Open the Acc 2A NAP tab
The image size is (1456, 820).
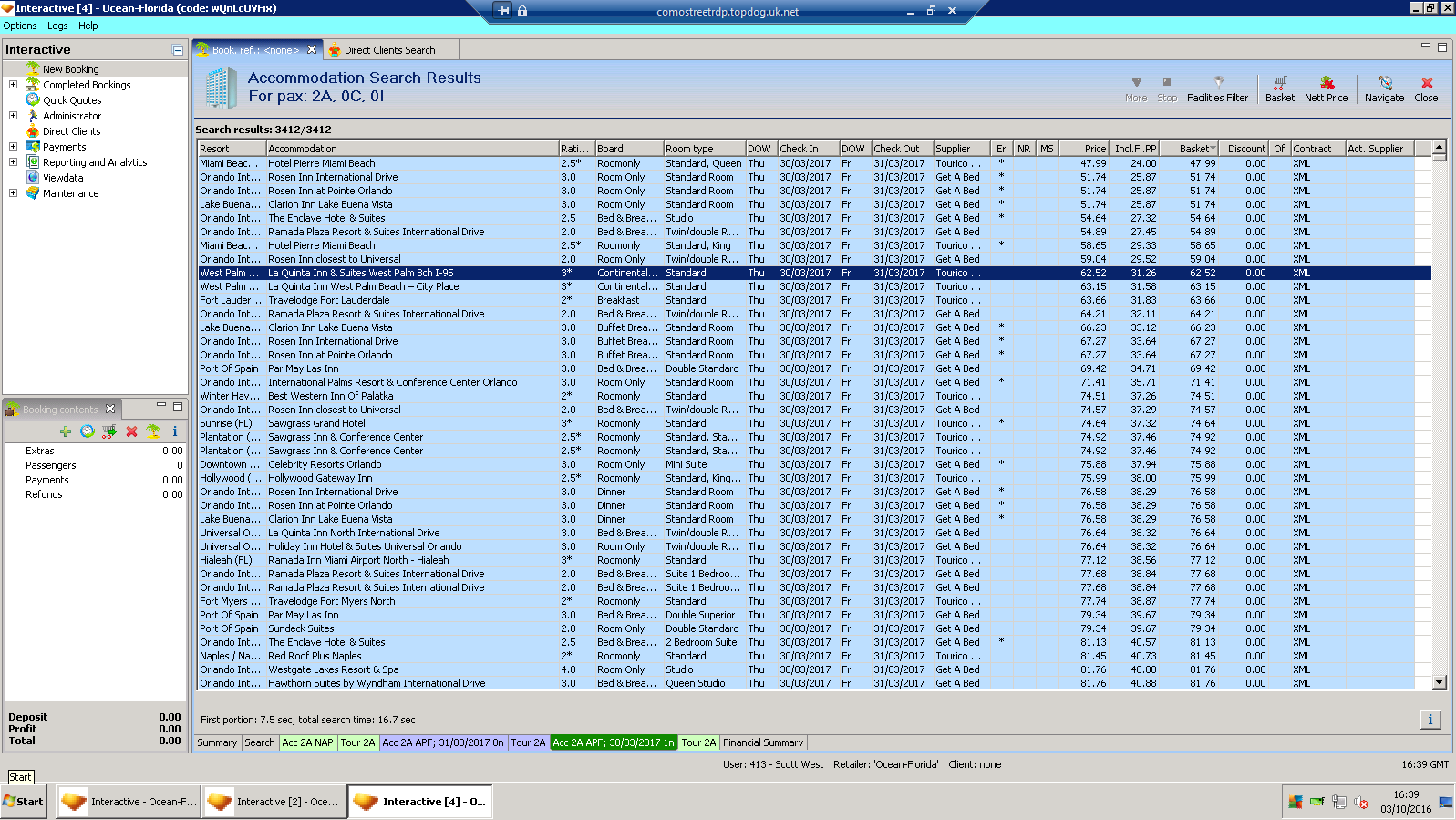tap(307, 742)
